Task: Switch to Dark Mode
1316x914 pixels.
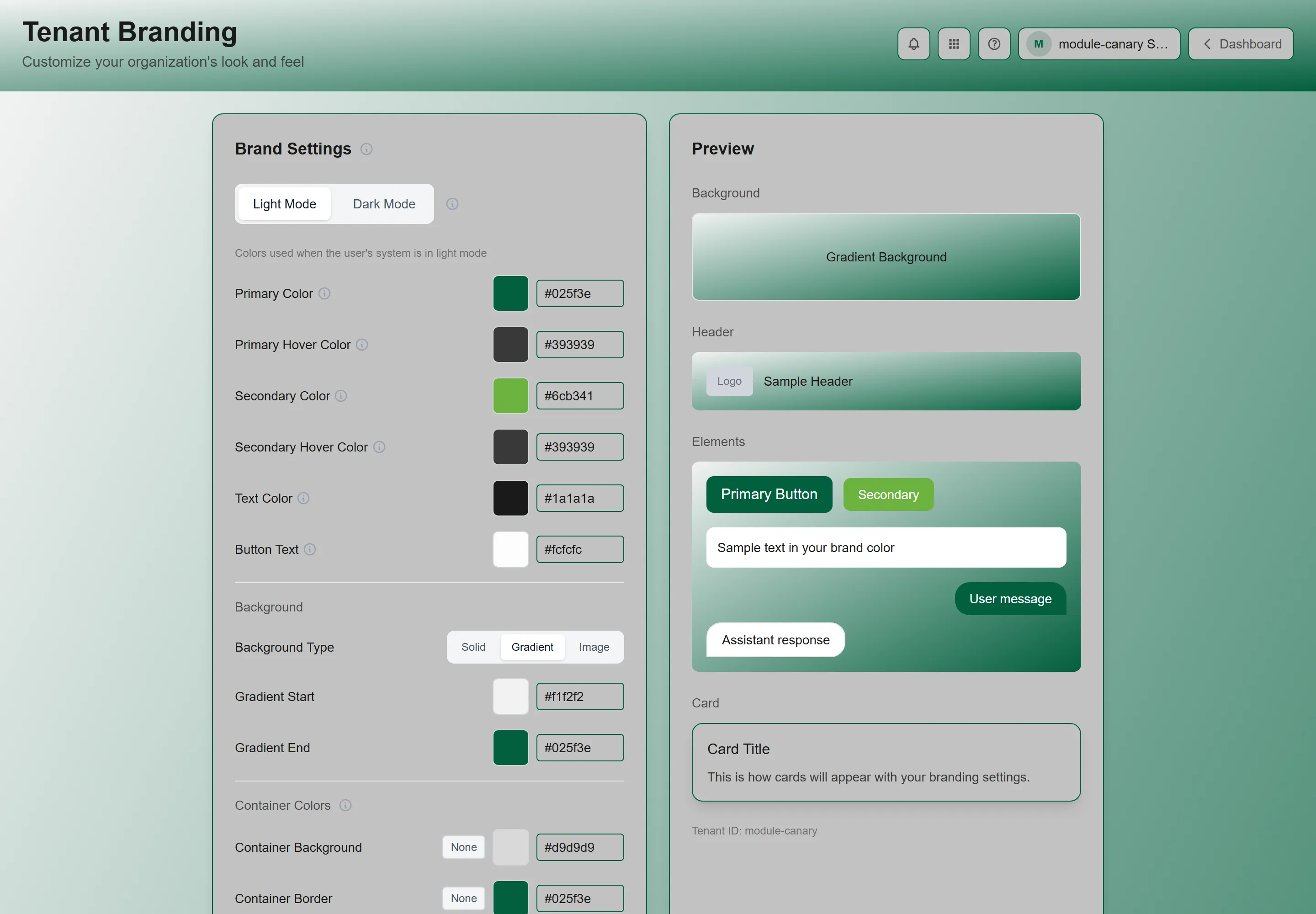Action: click(x=384, y=204)
